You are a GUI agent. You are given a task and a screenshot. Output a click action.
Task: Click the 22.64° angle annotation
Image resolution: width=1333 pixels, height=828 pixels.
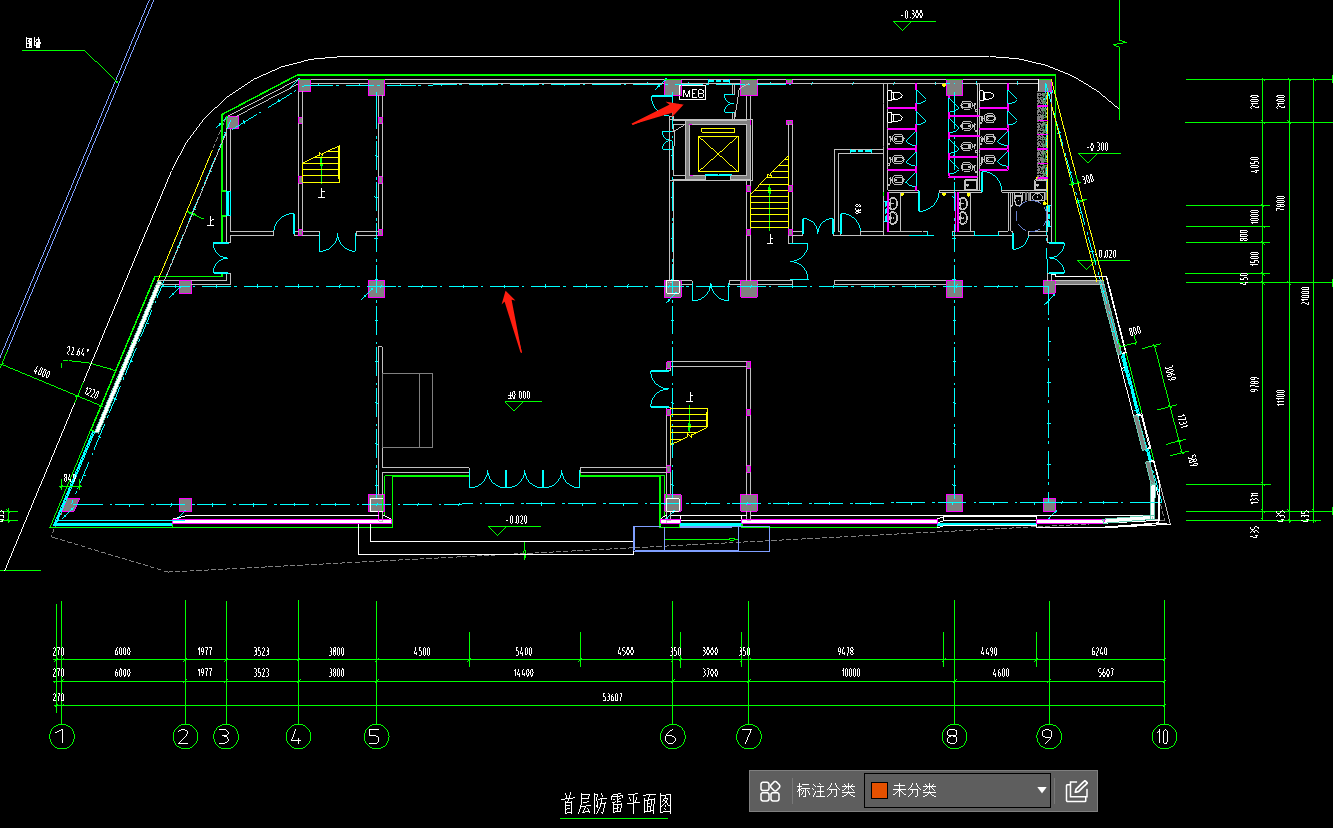point(78,351)
